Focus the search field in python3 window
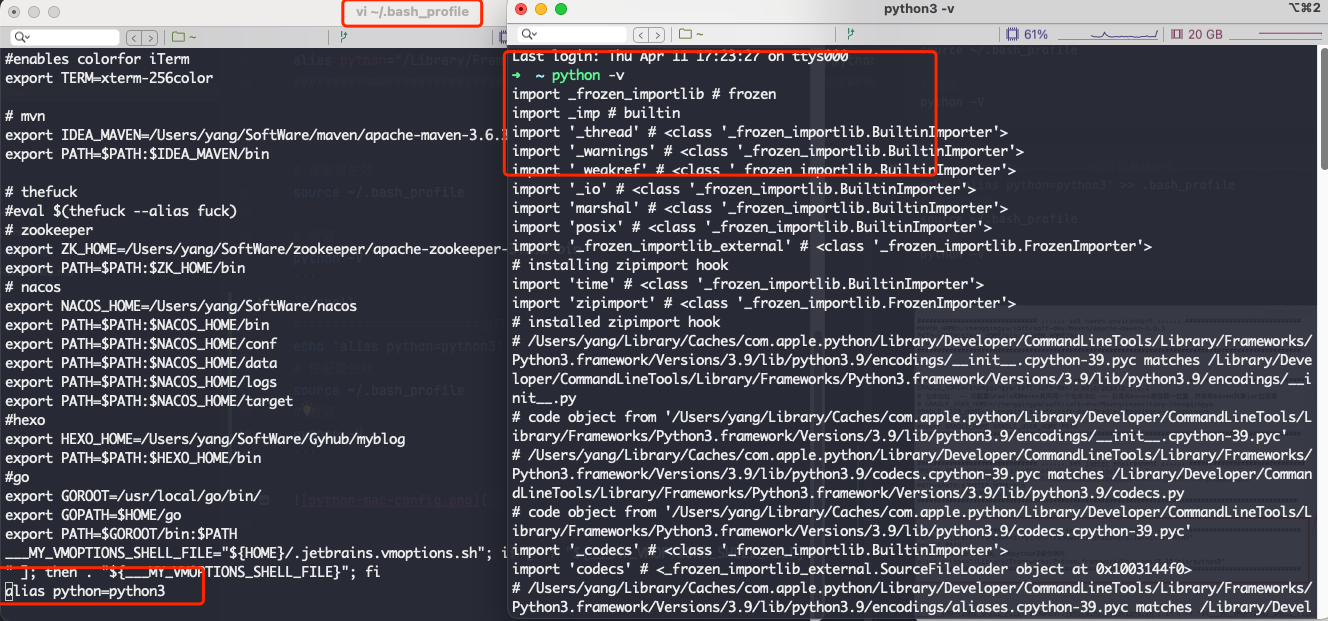This screenshot has width=1328, height=621. 580,35
